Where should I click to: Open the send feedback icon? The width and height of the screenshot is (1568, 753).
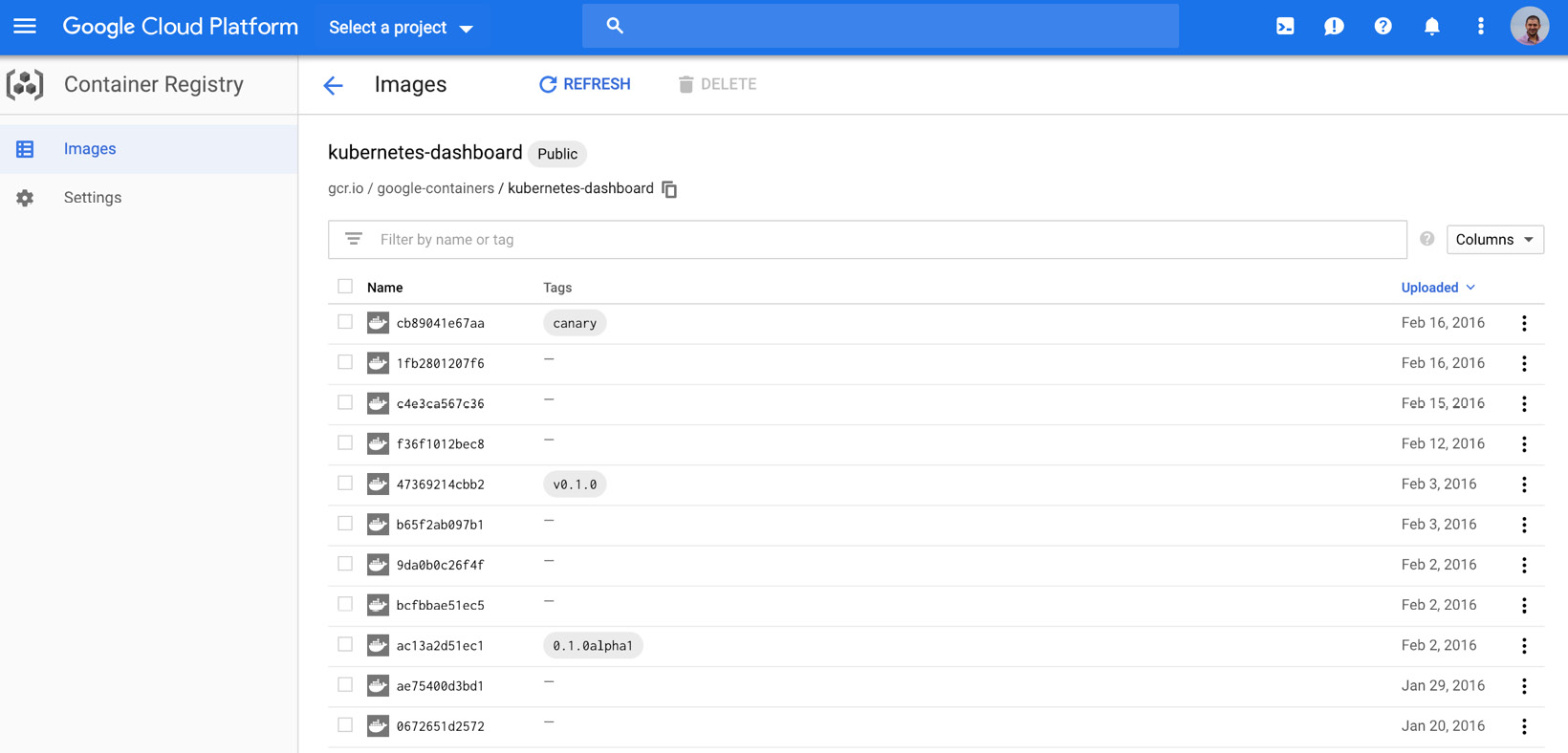[1334, 27]
